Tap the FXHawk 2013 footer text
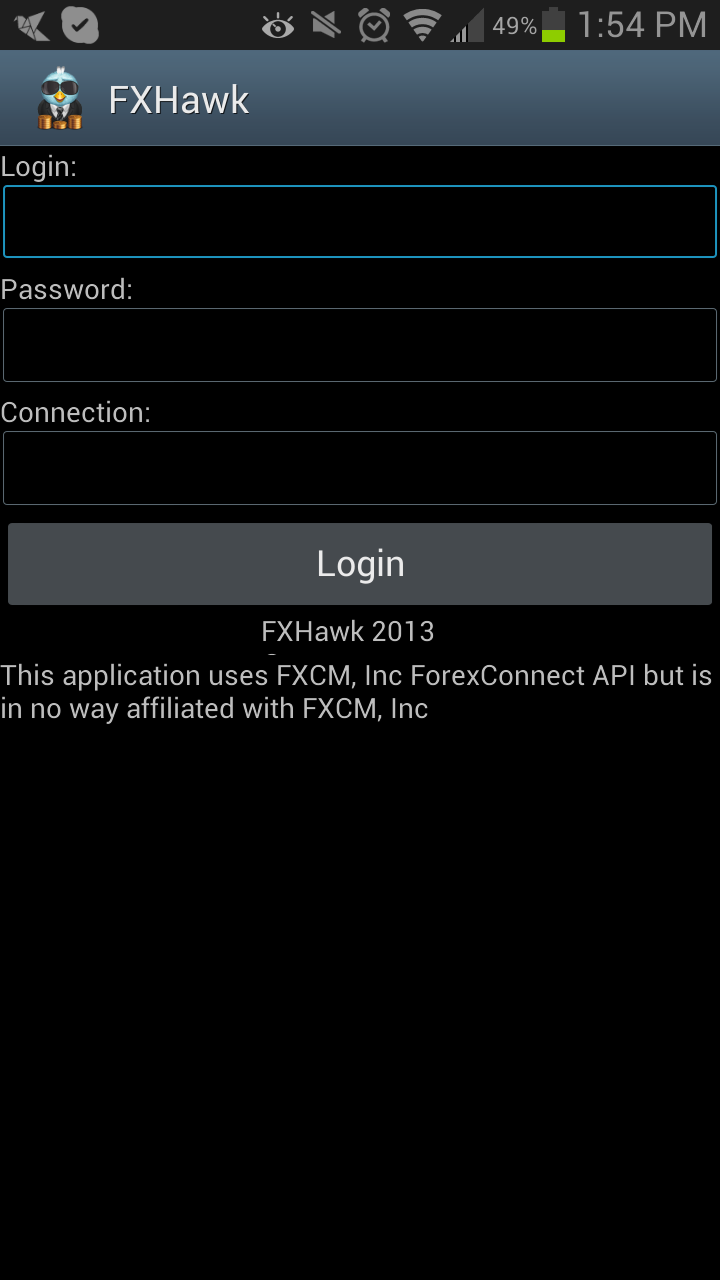Viewport: 720px width, 1280px height. 348,632
